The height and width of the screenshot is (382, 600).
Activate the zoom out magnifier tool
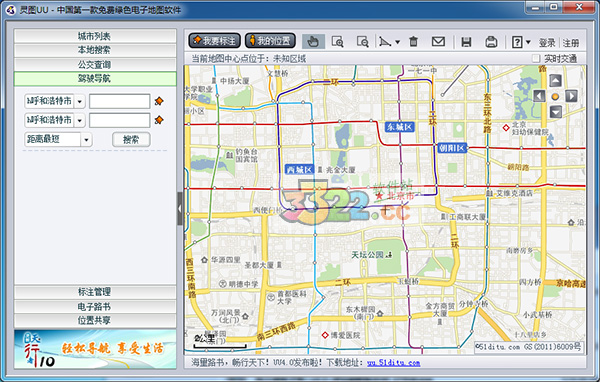tap(362, 41)
